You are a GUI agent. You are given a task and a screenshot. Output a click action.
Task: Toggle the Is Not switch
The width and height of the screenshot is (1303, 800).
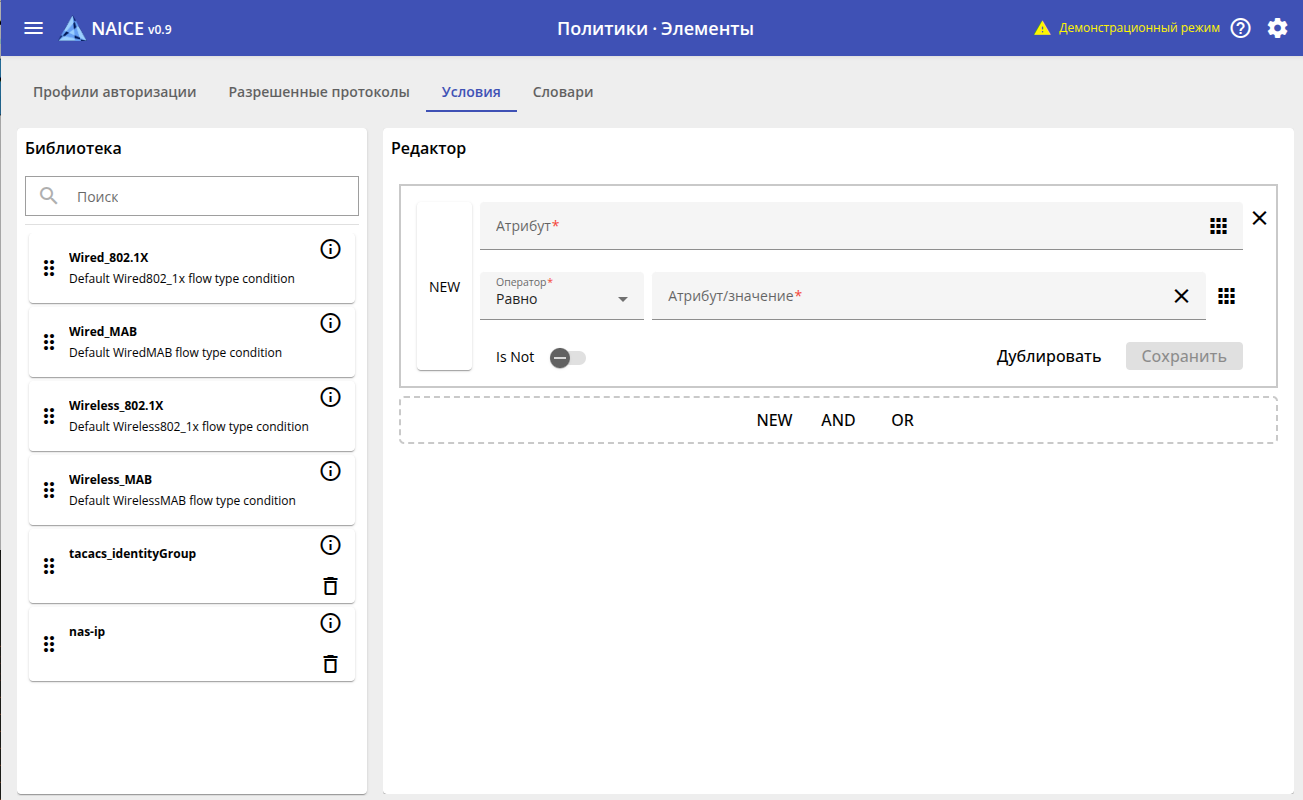coord(567,357)
